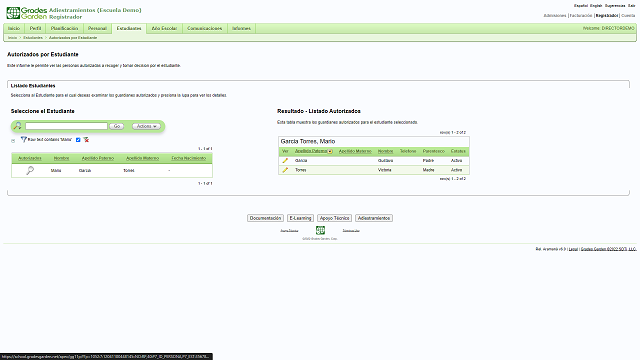
Task: Switch language to English
Action: coord(596,6)
